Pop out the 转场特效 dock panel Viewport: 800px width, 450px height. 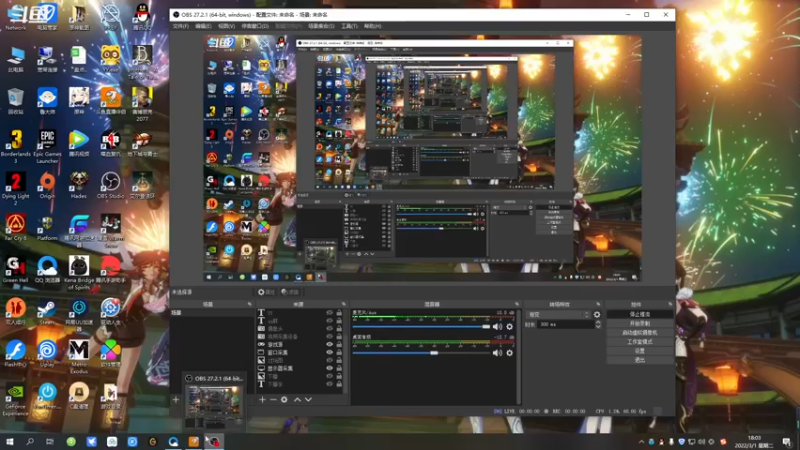click(598, 304)
